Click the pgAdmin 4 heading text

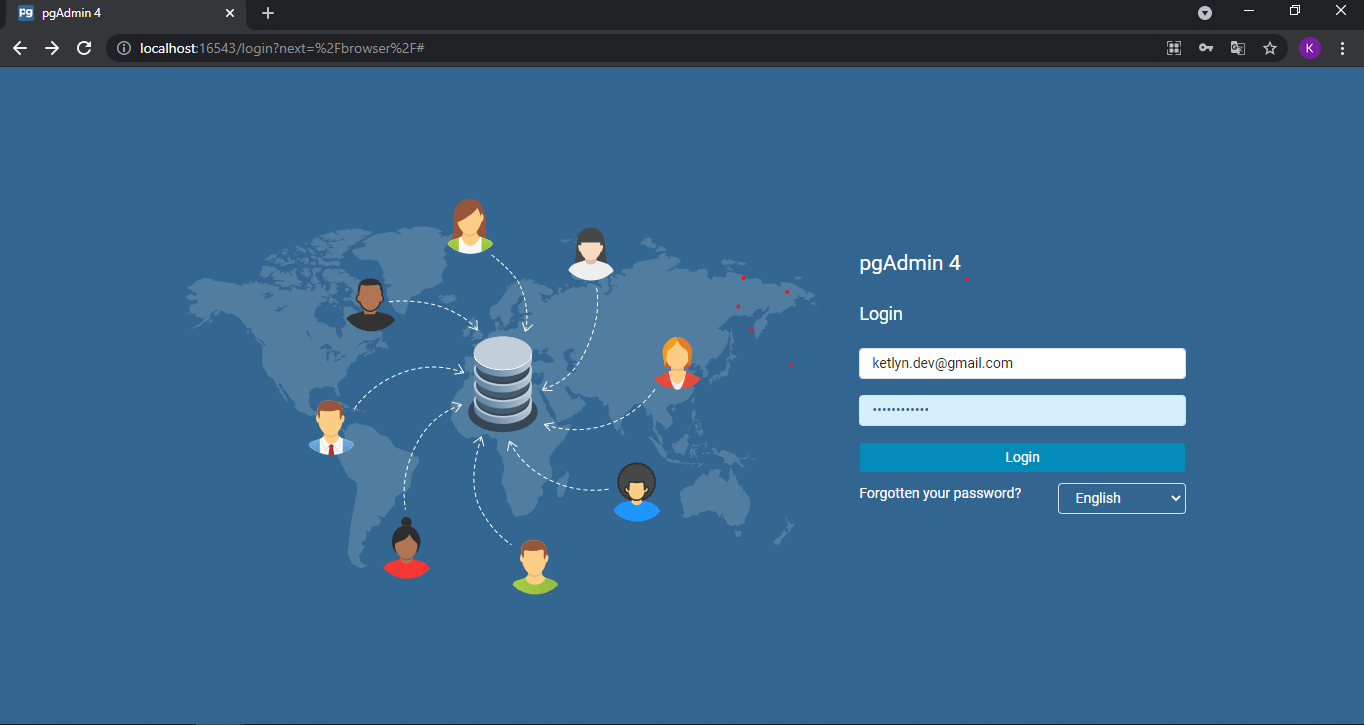(910, 263)
